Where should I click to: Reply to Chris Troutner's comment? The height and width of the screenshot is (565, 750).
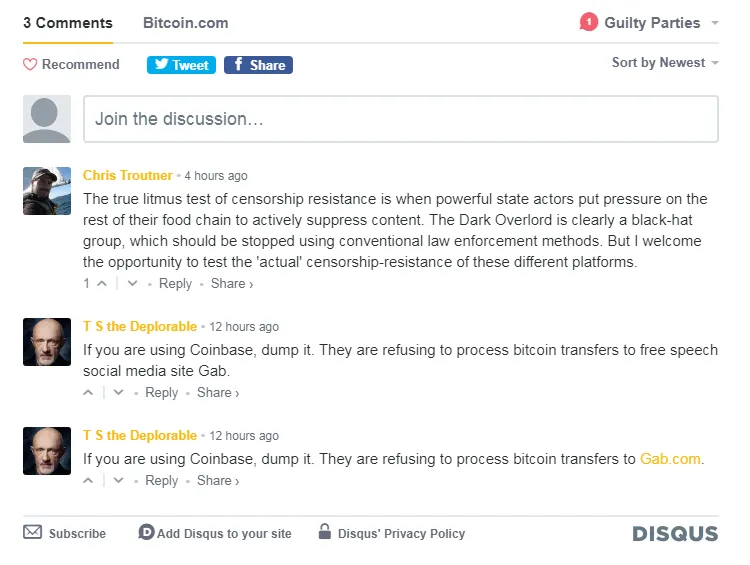click(175, 284)
